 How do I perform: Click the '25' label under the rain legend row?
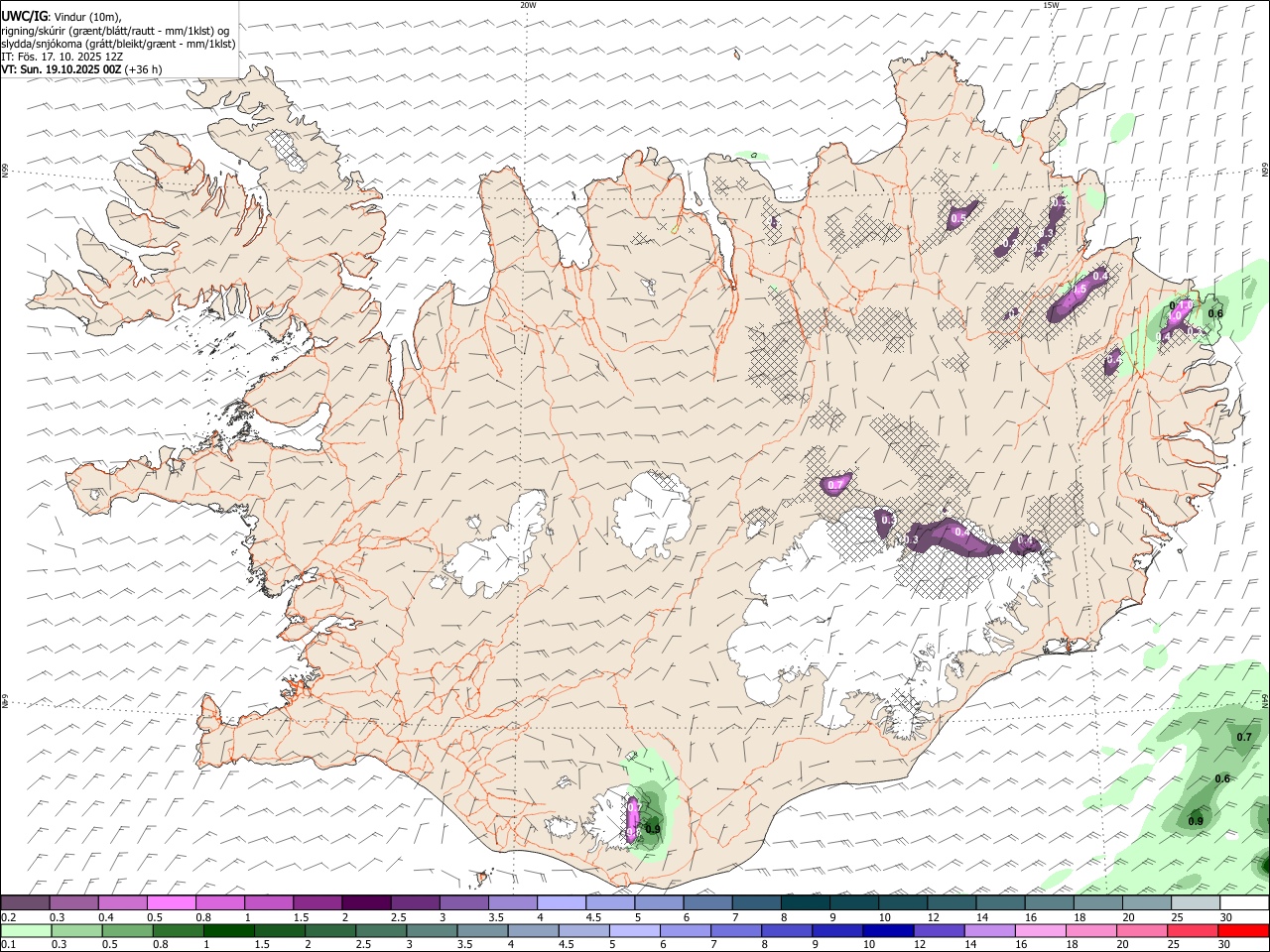(x=1173, y=945)
